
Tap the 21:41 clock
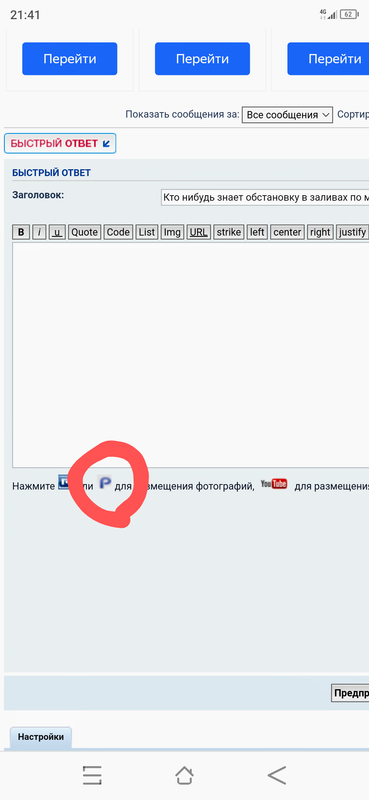click(x=25, y=15)
